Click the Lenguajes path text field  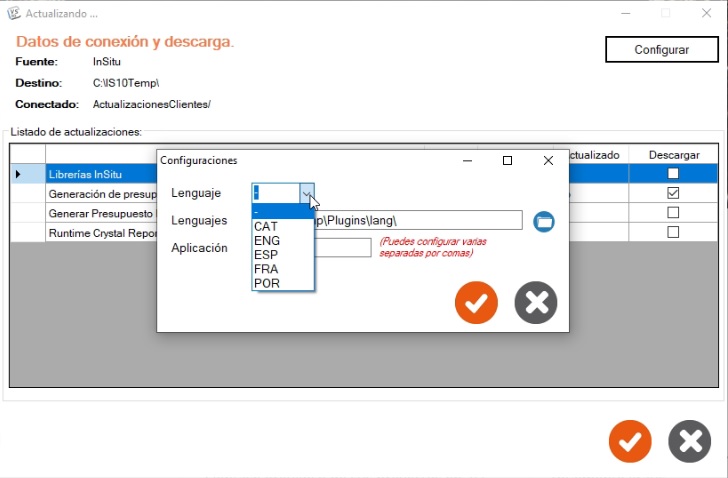tap(418, 220)
